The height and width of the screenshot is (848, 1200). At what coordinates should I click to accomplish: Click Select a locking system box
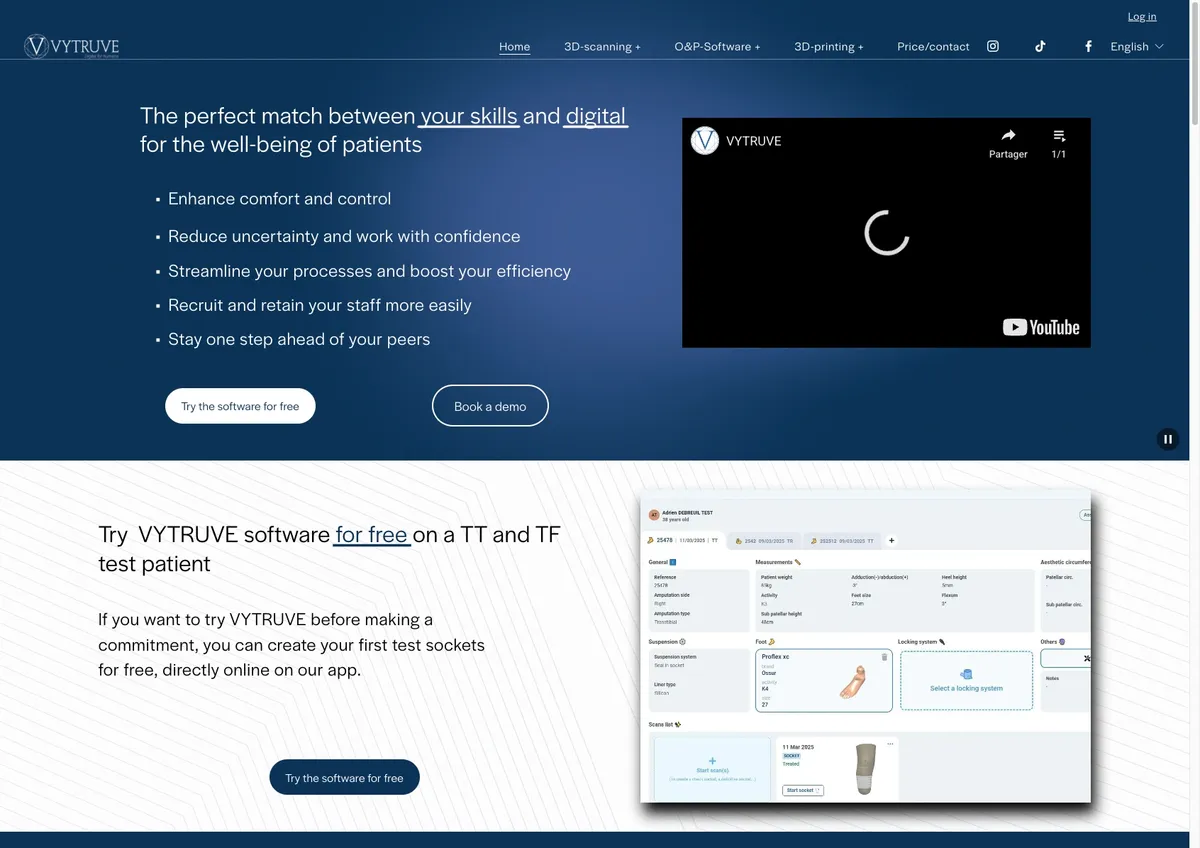click(966, 681)
